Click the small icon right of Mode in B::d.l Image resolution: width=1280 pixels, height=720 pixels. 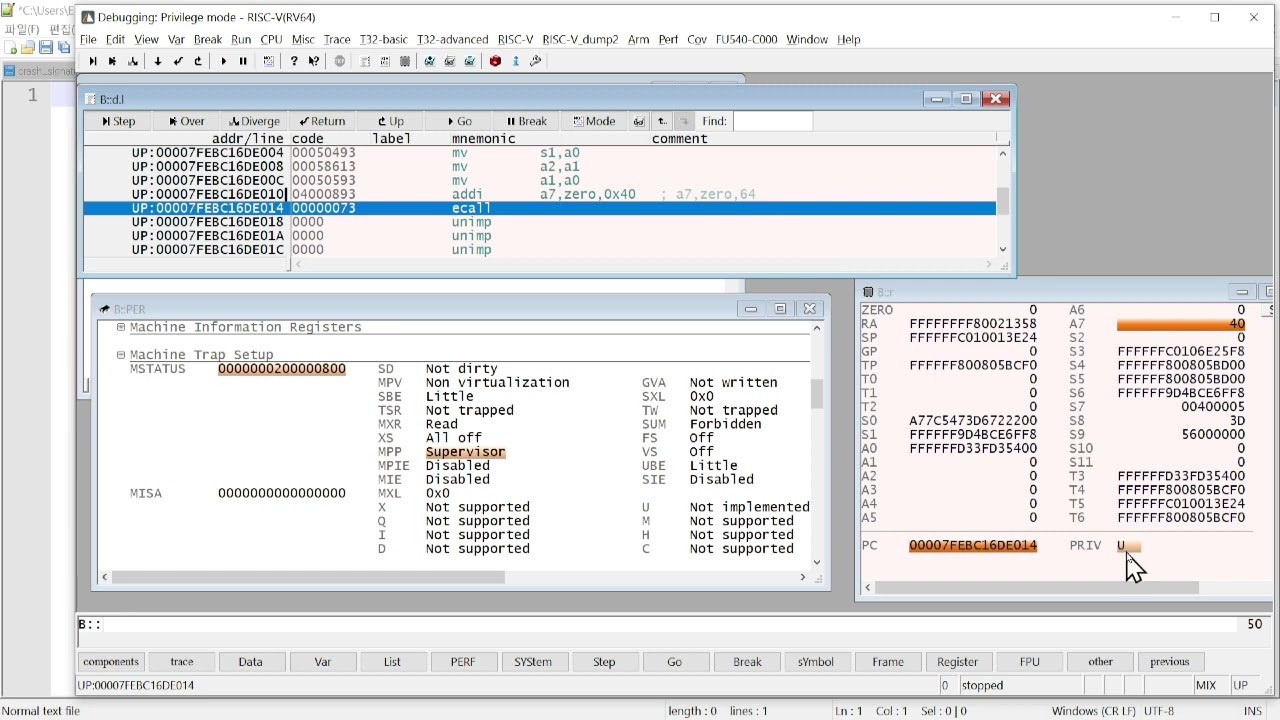[639, 121]
